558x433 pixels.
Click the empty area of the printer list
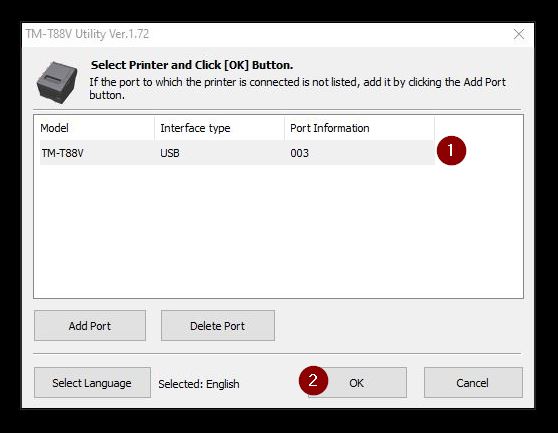click(x=278, y=231)
